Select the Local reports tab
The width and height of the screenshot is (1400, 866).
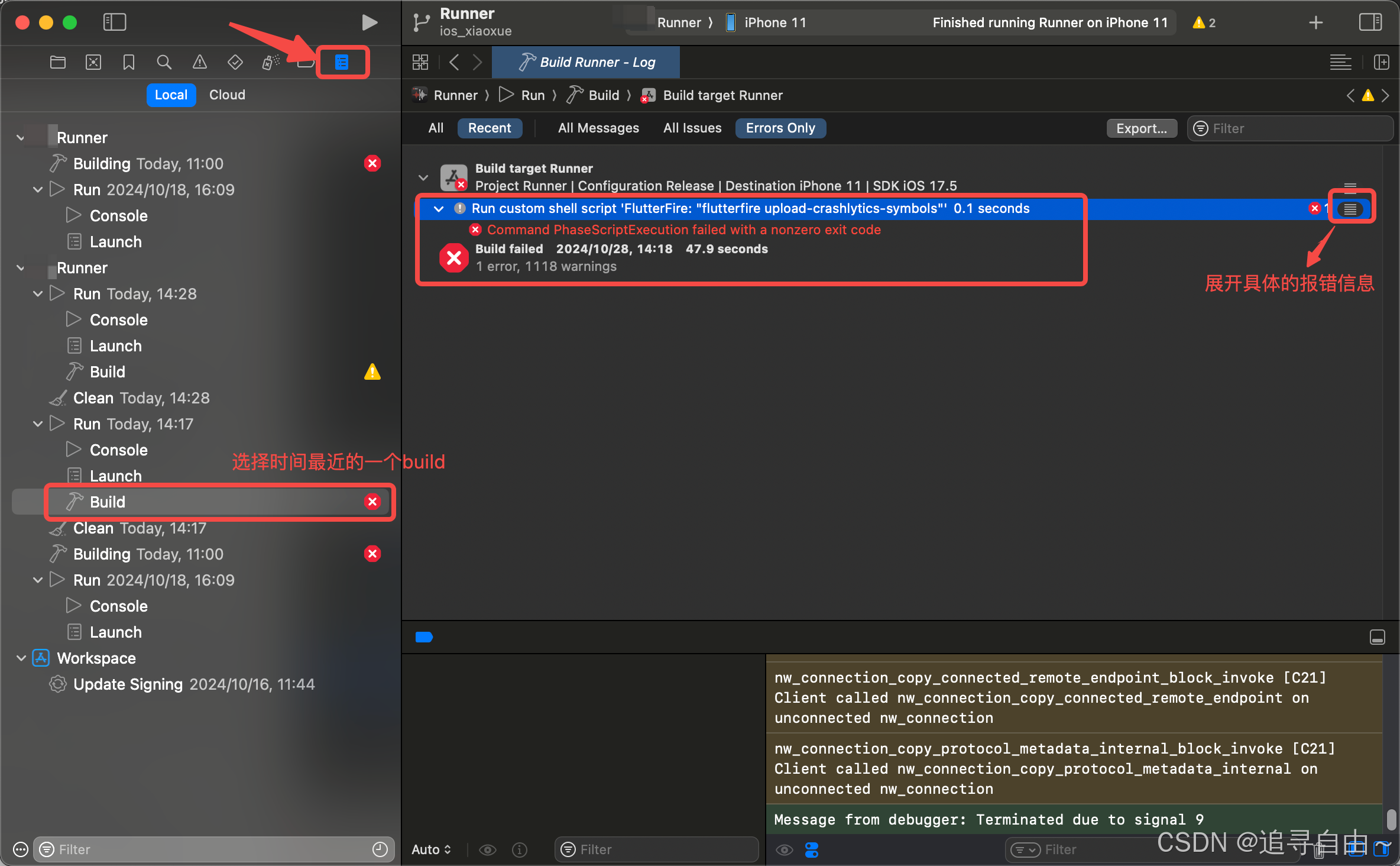[x=171, y=95]
